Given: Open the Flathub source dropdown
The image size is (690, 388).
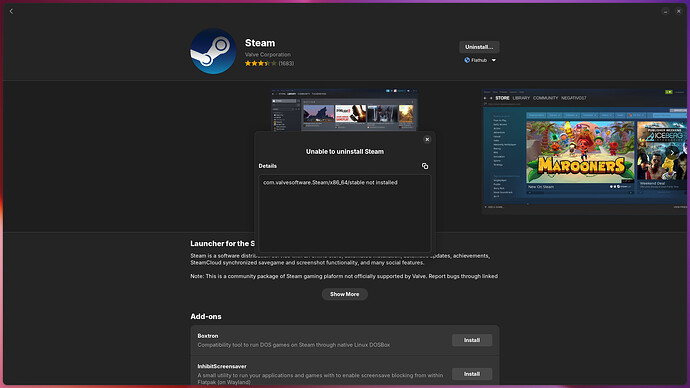Looking at the screenshot, I should (x=480, y=60).
